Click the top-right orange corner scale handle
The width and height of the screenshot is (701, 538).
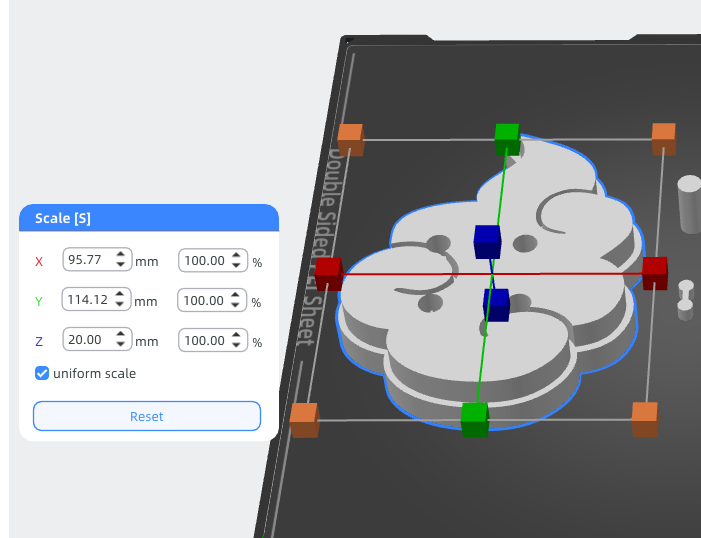pyautogui.click(x=664, y=139)
